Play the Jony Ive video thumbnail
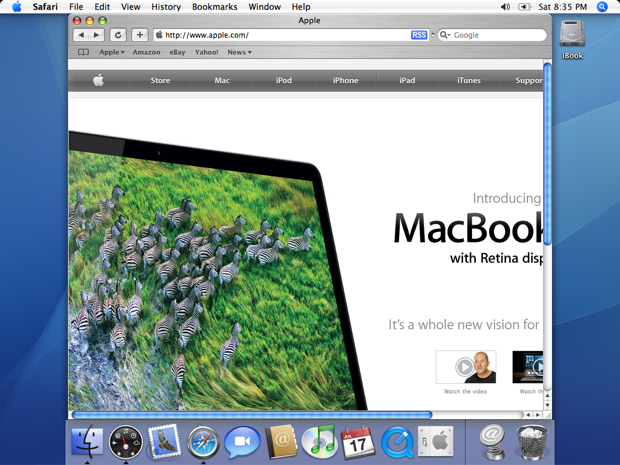This screenshot has width=620, height=465. pos(466,367)
